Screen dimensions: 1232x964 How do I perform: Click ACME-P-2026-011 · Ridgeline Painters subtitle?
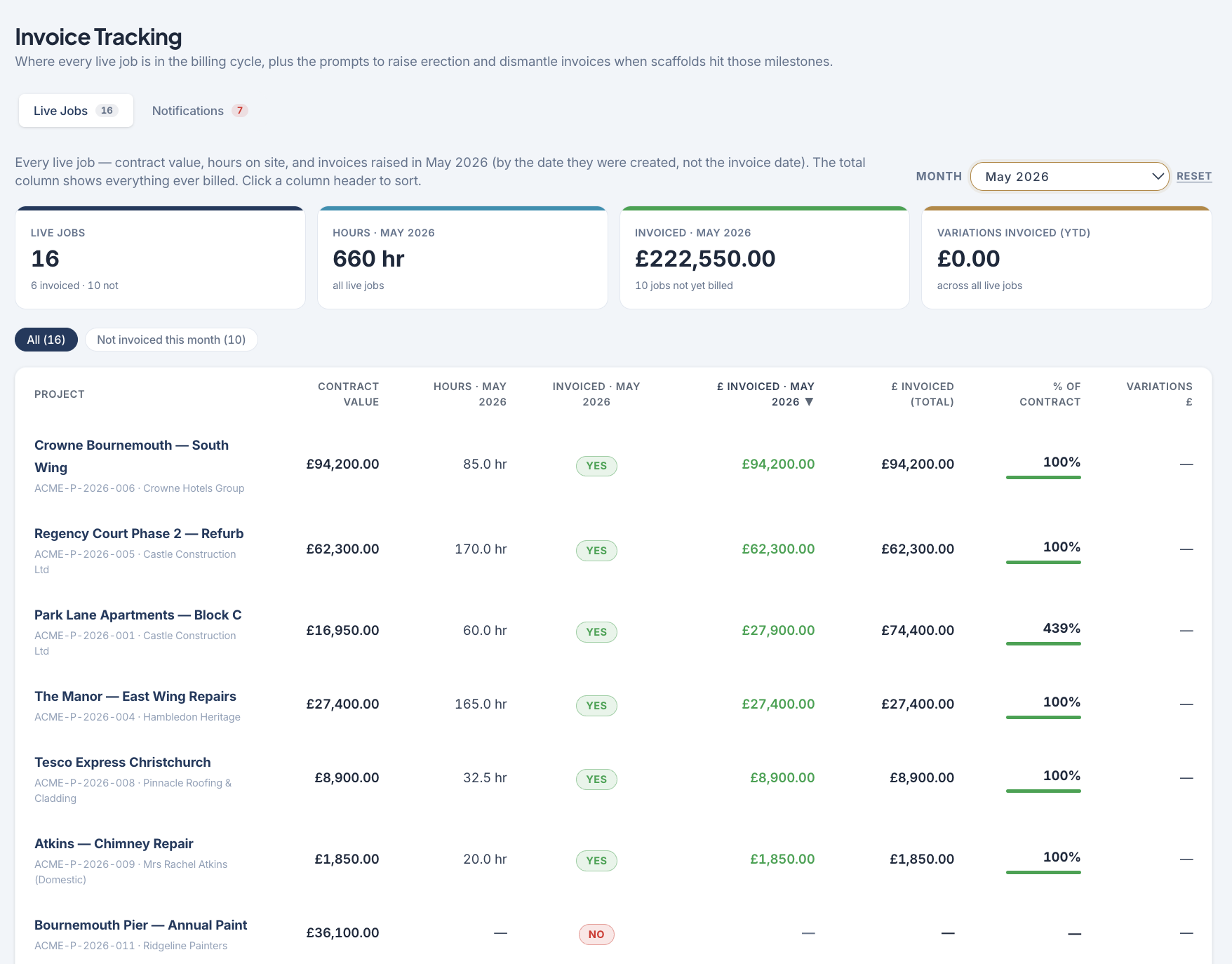pos(131,946)
